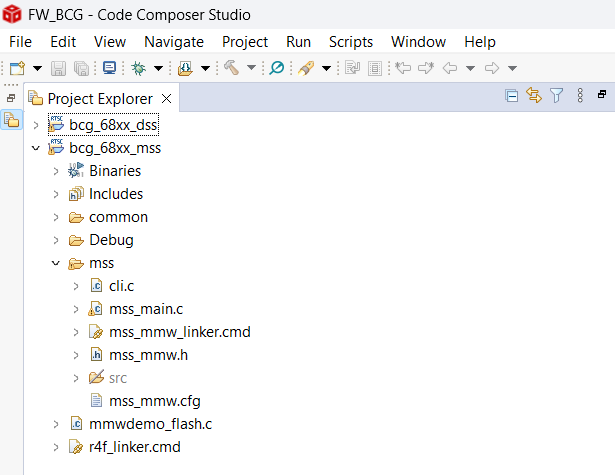Click the Save toolbar icon
The image size is (615, 475).
[58, 68]
